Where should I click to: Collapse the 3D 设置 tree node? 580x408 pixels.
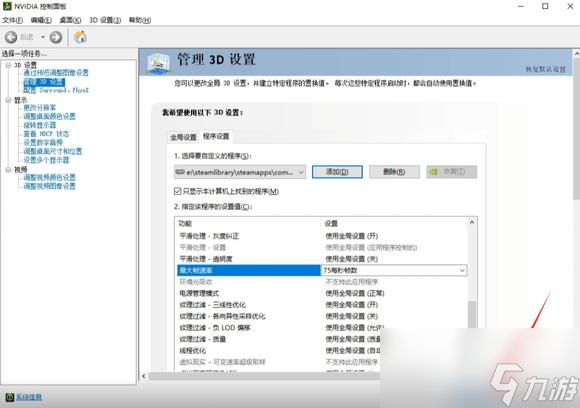pos(8,65)
